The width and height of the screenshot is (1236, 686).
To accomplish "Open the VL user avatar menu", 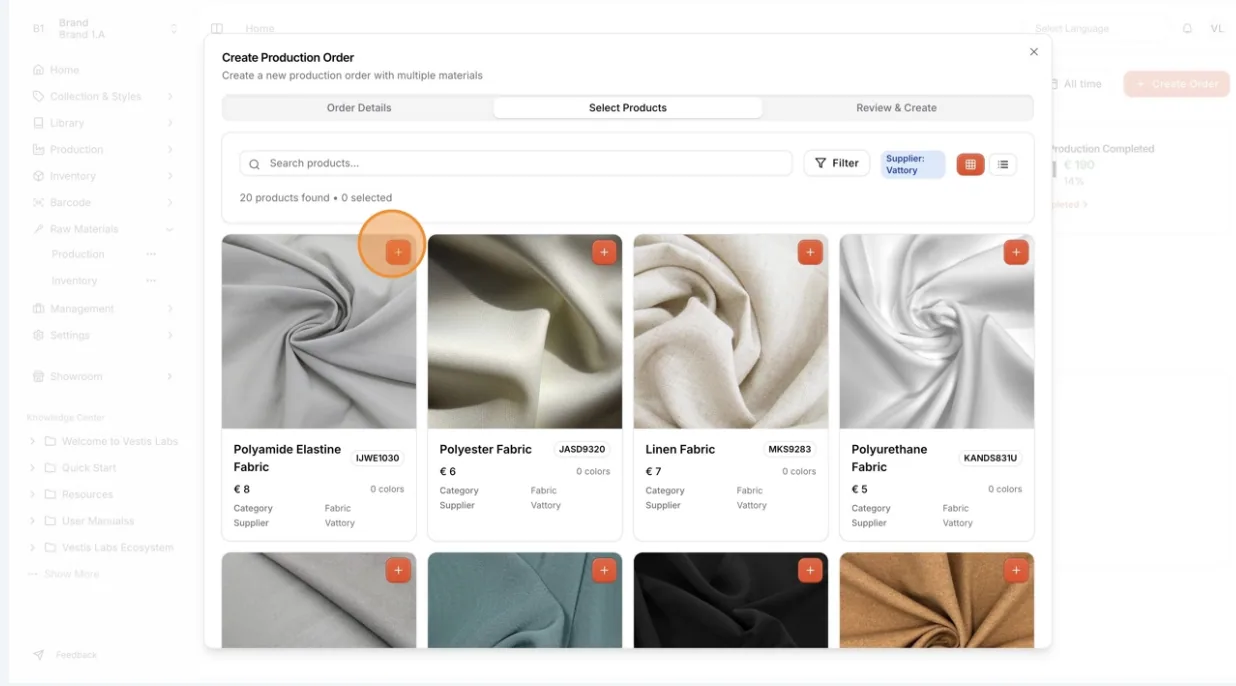I will point(1217,29).
